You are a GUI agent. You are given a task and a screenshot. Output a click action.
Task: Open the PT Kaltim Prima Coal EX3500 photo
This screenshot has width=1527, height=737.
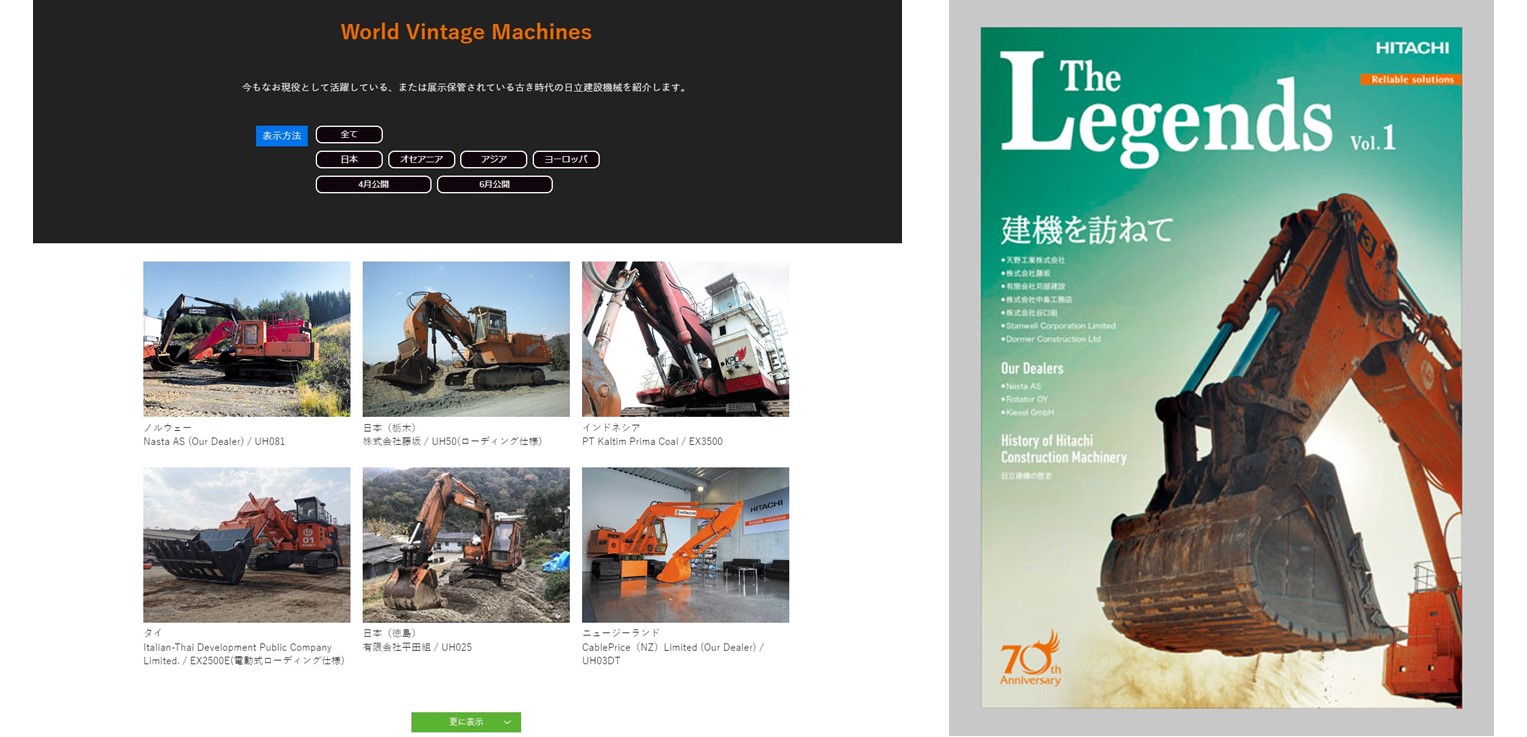point(685,339)
